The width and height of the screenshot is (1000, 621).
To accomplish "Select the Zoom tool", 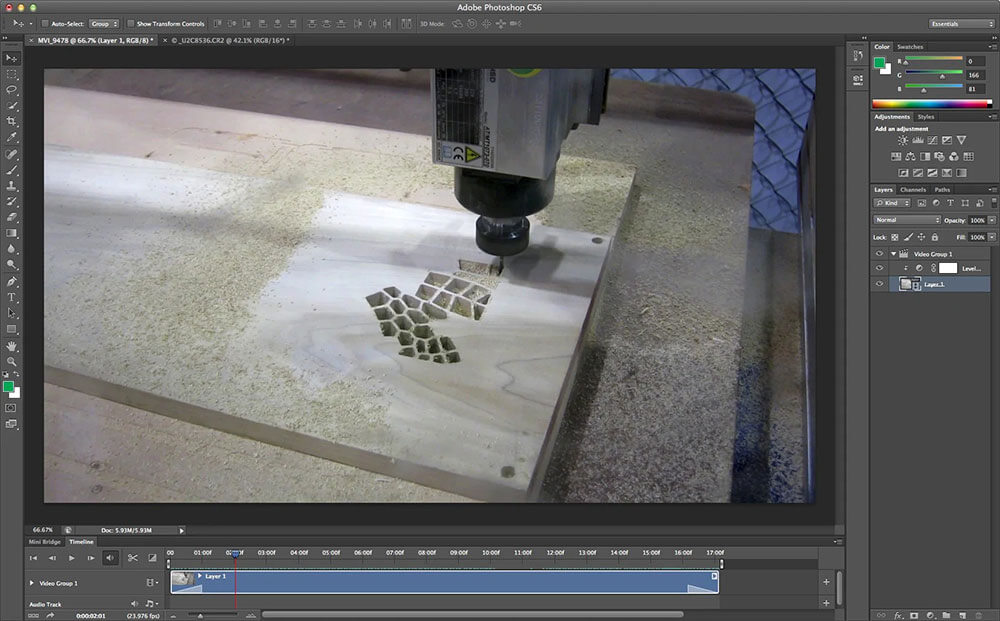I will pyautogui.click(x=11, y=361).
